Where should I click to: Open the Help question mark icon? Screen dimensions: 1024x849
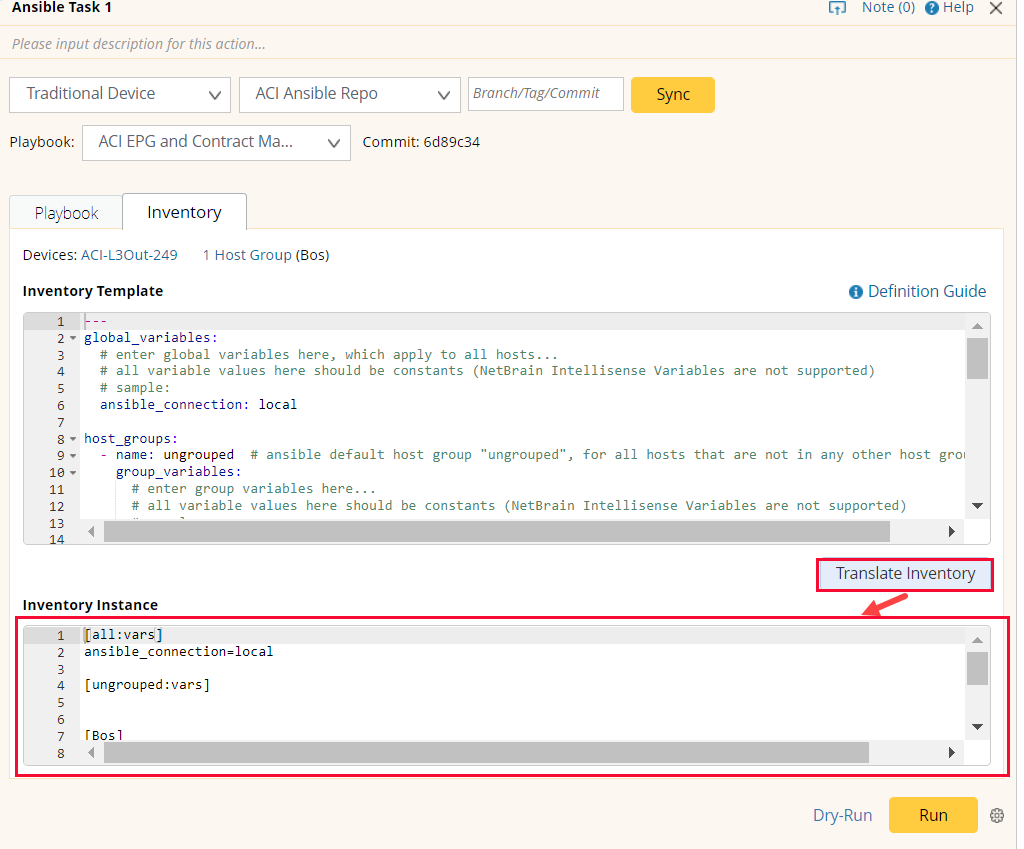pyautogui.click(x=932, y=8)
